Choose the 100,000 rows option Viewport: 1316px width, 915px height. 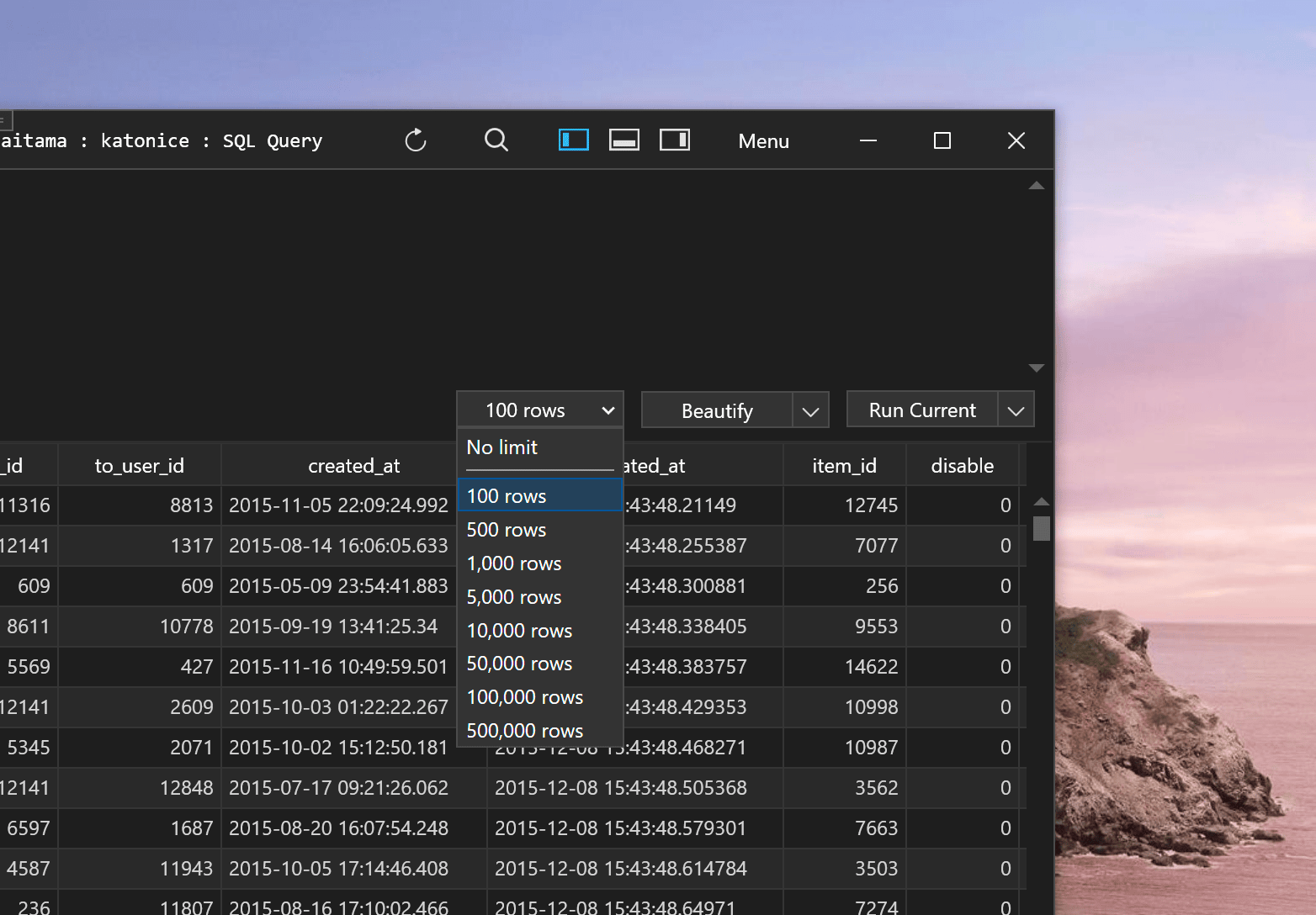tap(540, 697)
